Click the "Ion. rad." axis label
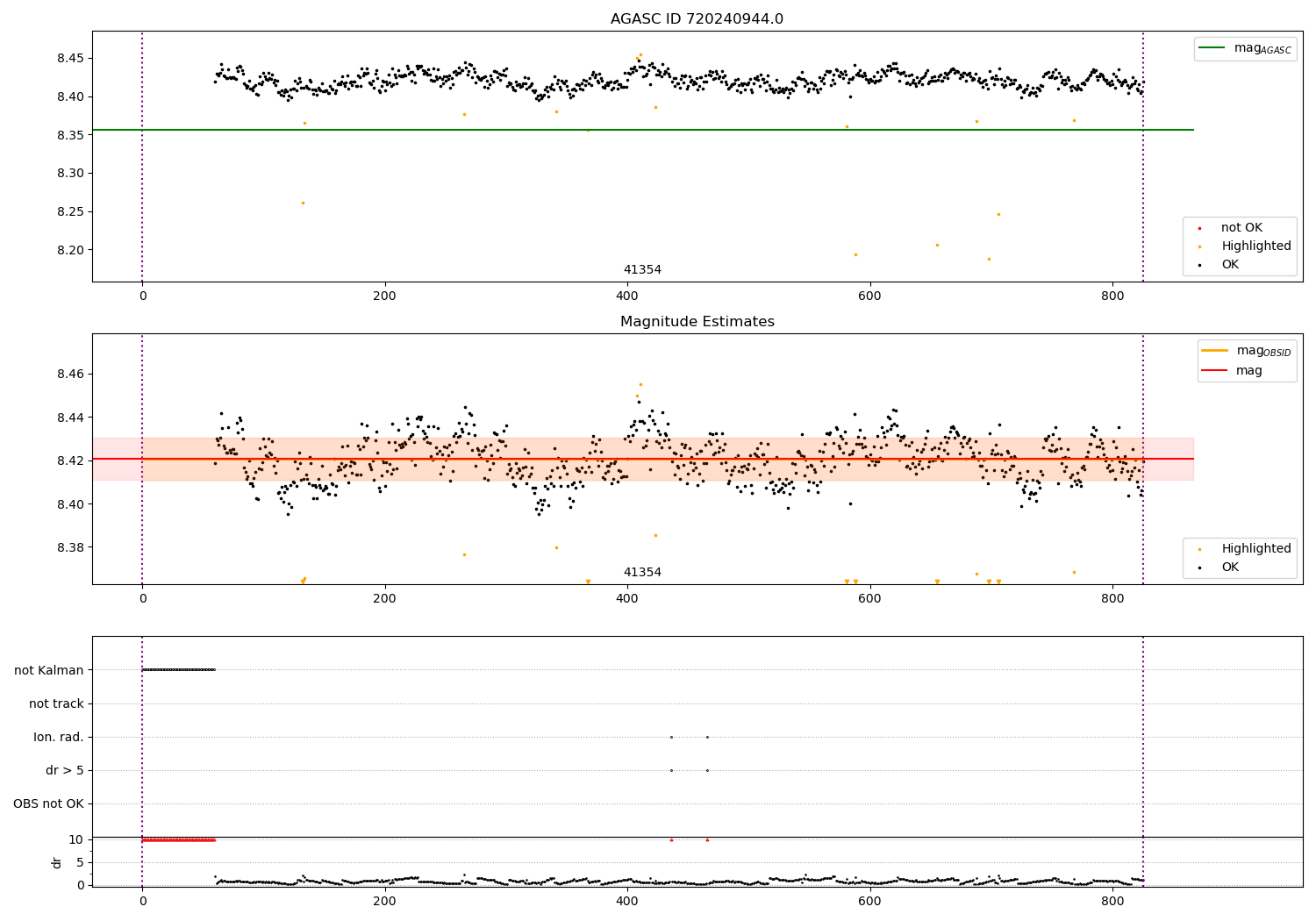 [59, 737]
